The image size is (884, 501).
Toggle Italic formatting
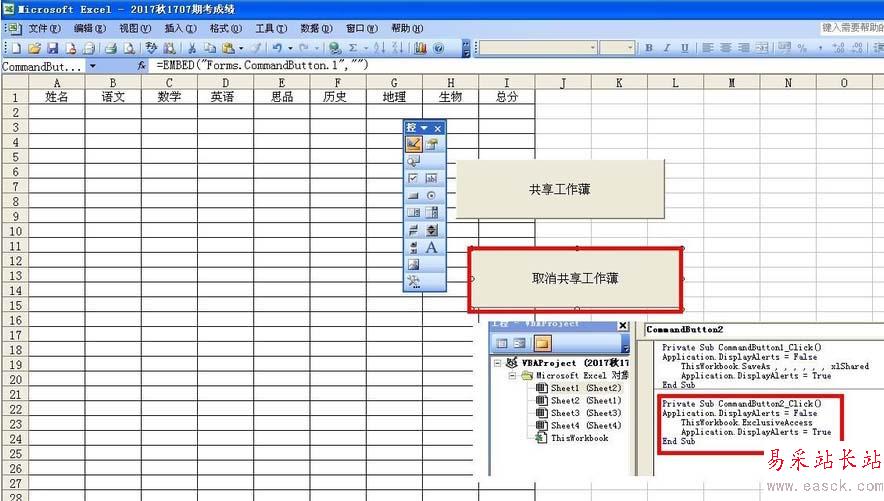pos(667,48)
